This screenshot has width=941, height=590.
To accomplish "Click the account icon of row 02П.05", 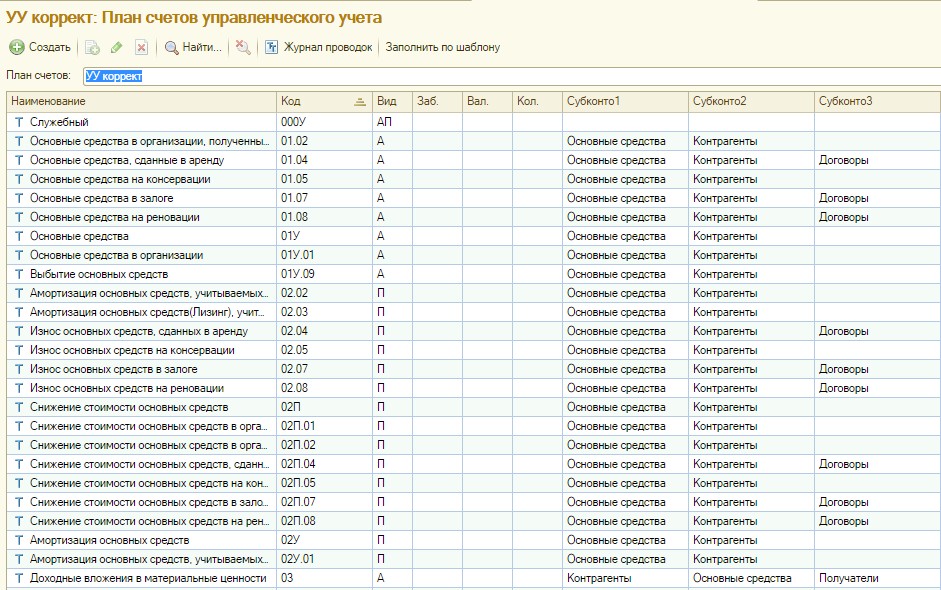I will point(19,483).
